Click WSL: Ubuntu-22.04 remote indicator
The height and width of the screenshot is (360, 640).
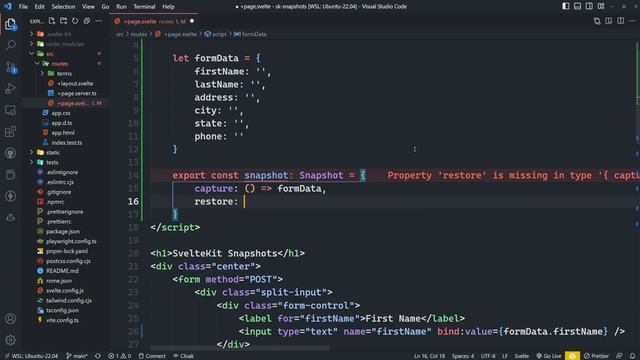31,356
